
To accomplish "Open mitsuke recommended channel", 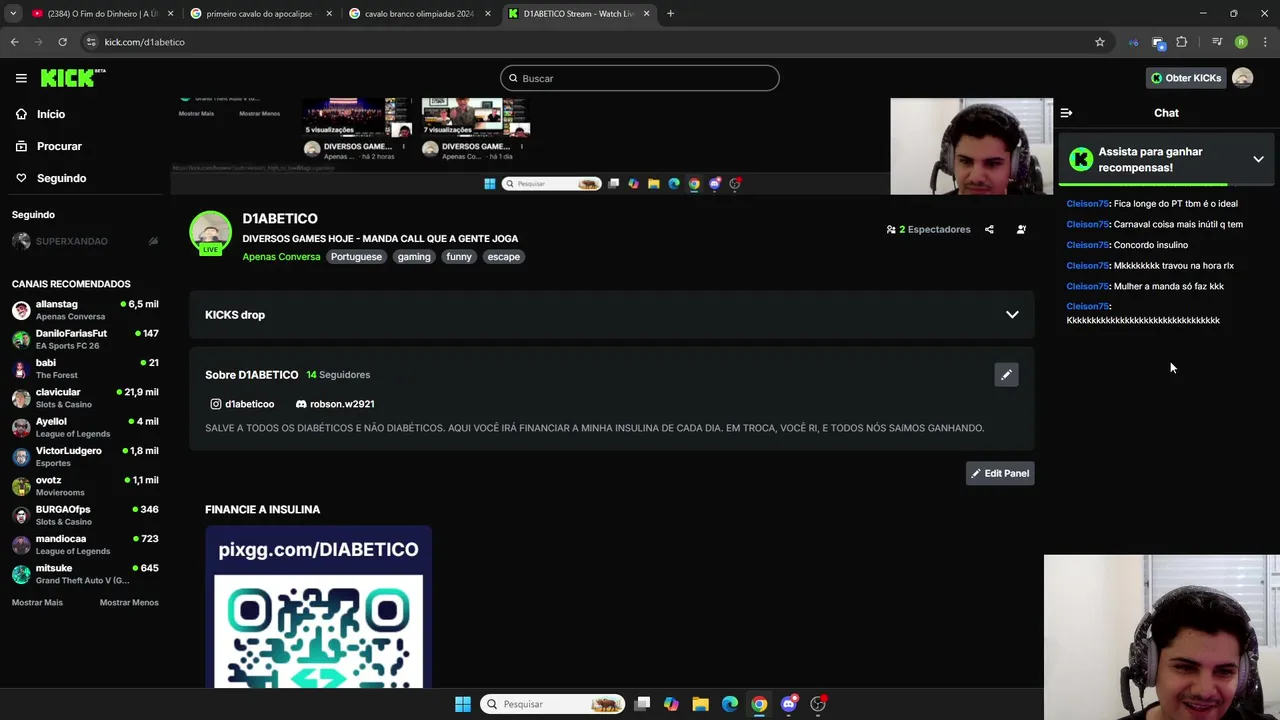I will click(85, 574).
